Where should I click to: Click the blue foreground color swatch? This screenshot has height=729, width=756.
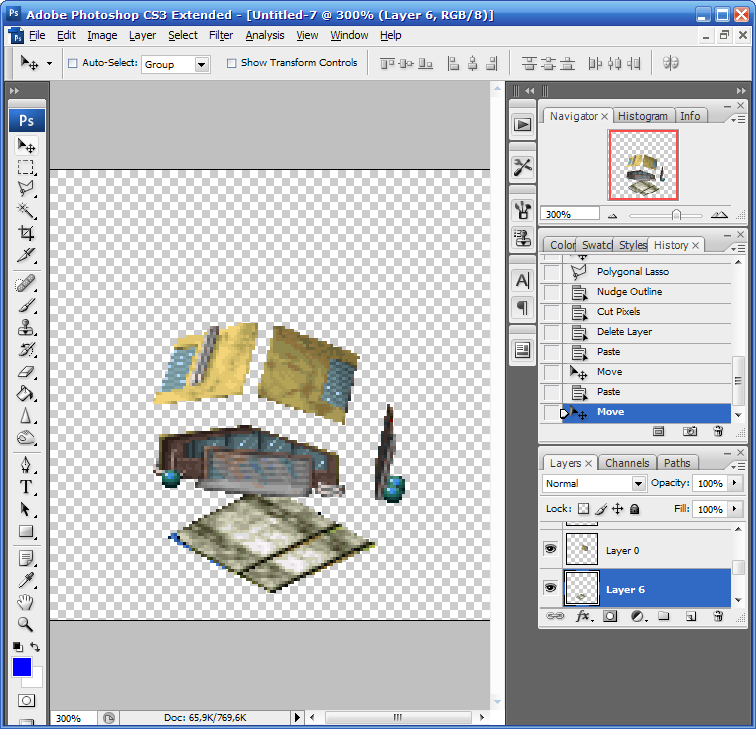[22, 667]
